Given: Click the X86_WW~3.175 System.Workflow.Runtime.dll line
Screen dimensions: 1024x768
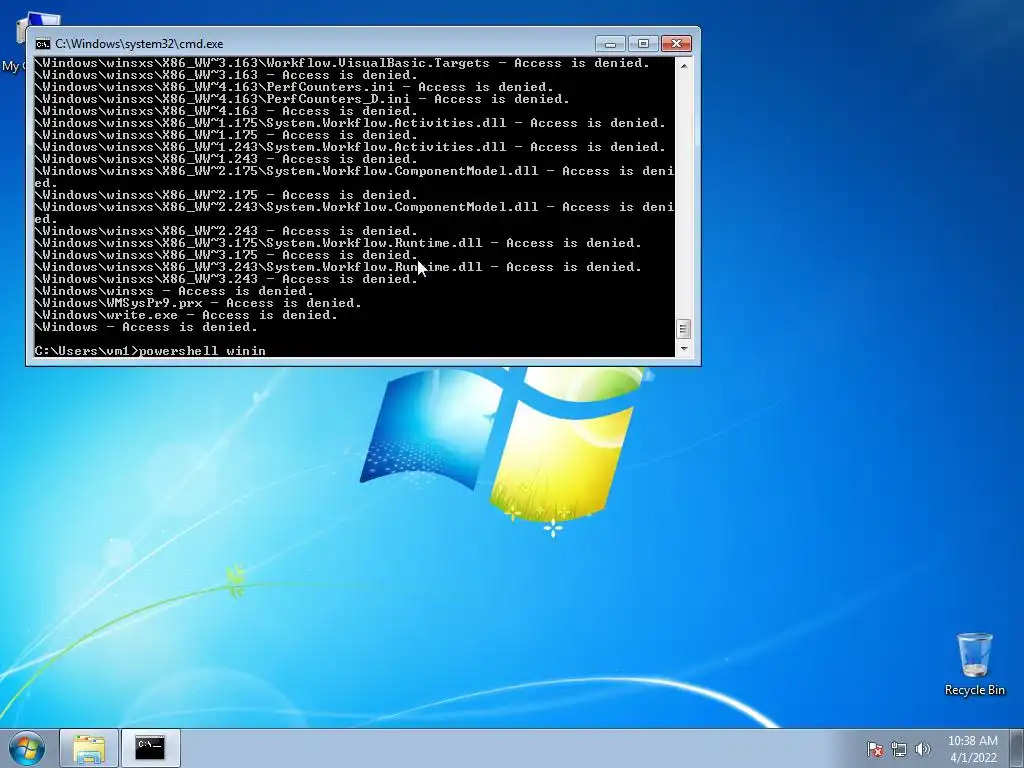Looking at the screenshot, I should pyautogui.click(x=338, y=243).
